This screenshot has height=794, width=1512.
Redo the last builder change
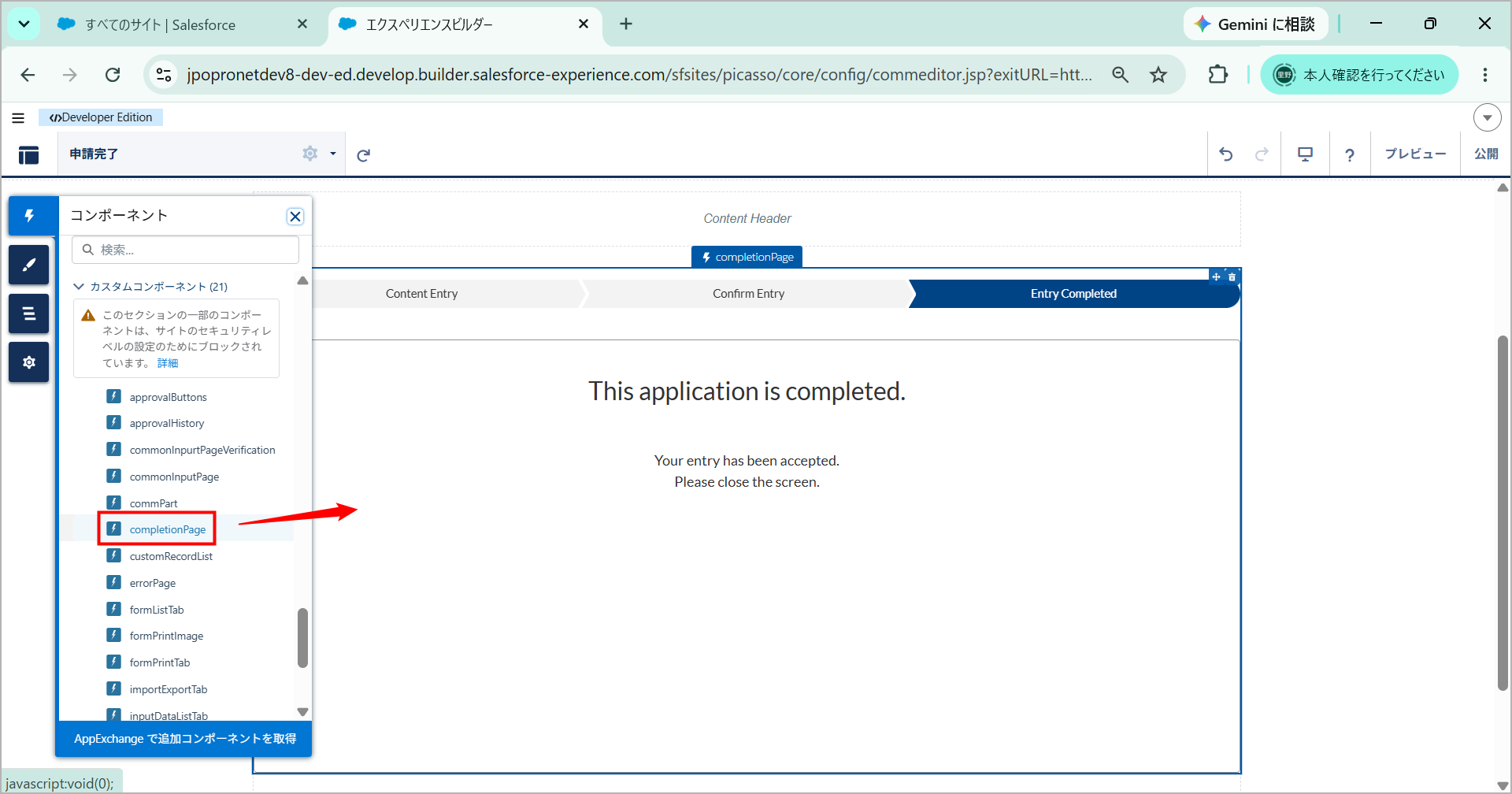point(1262,154)
